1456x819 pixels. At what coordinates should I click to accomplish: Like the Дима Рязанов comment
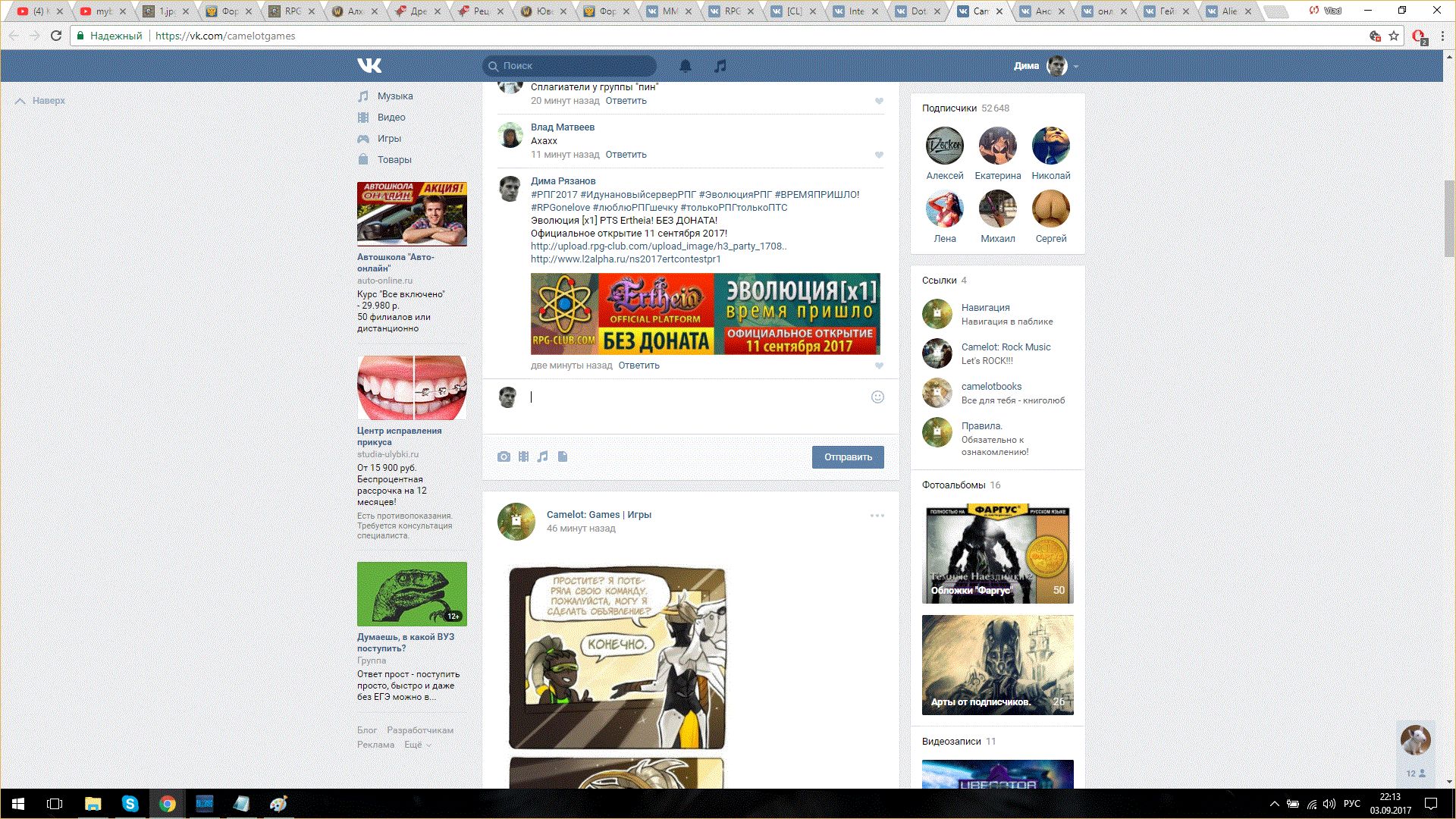pos(879,366)
